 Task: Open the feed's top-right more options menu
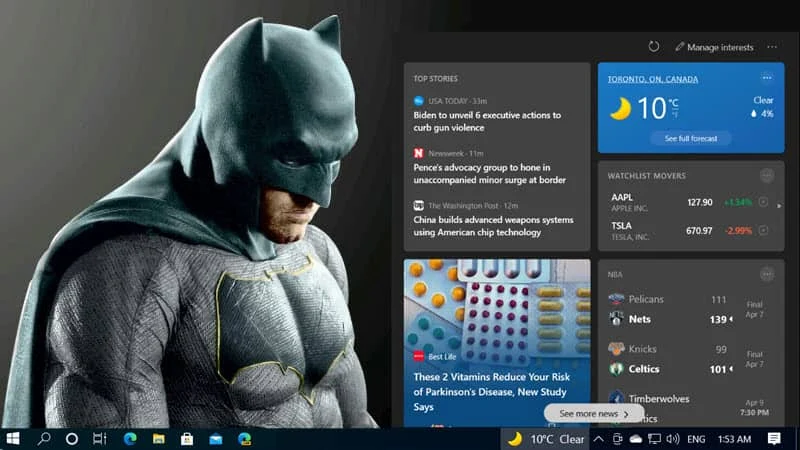click(x=772, y=47)
